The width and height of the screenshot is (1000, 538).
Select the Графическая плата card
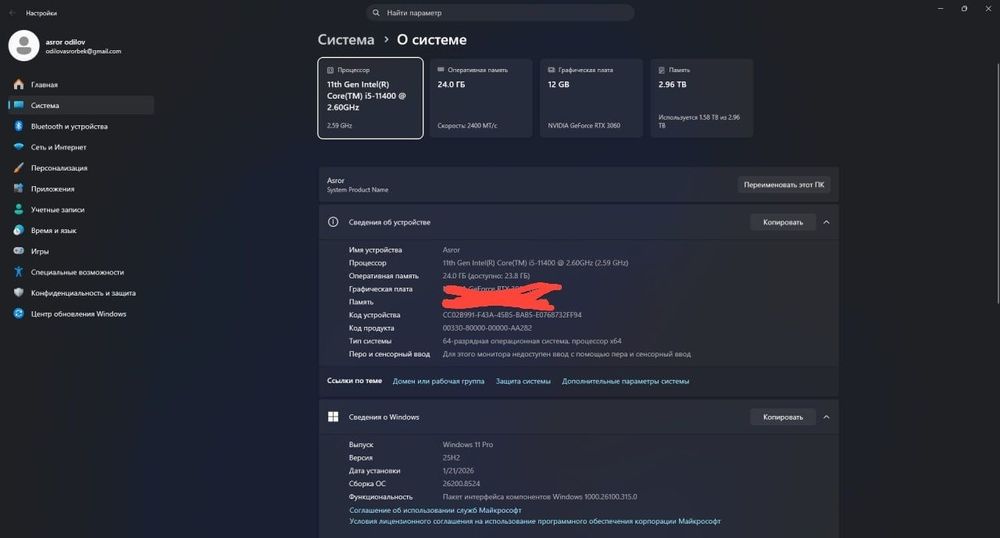(x=591, y=98)
